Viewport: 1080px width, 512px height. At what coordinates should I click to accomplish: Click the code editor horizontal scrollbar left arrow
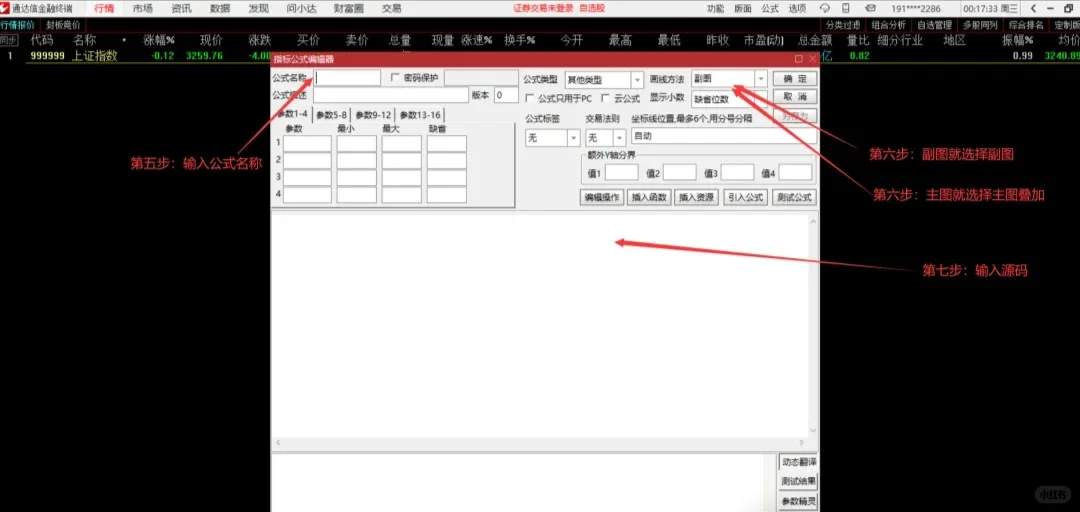278,442
